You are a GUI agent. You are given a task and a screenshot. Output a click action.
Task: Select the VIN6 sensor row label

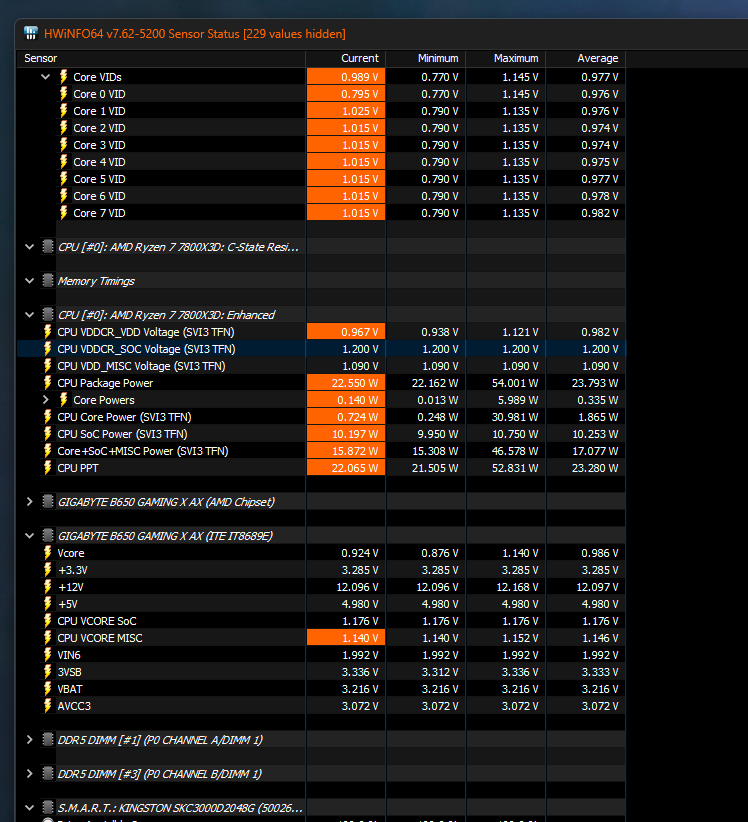coord(69,655)
